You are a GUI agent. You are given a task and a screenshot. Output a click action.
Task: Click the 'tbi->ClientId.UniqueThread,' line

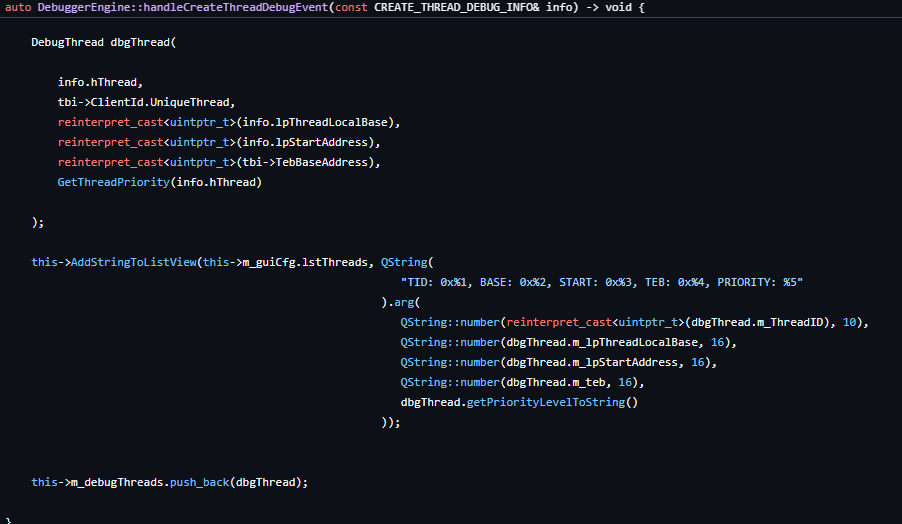coord(147,102)
